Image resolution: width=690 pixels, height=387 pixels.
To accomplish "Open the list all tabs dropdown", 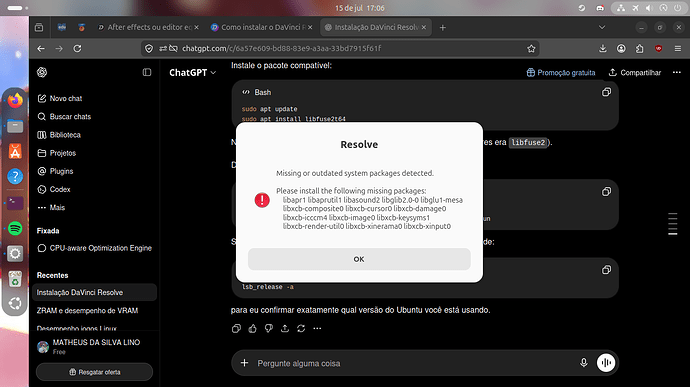I will click(602, 27).
